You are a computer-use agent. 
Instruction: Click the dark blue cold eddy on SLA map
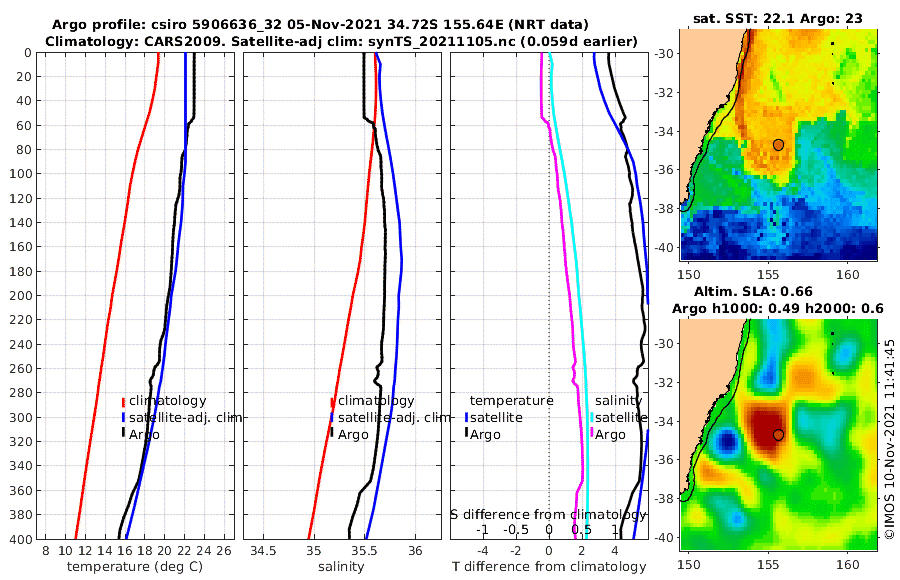[x=728, y=442]
